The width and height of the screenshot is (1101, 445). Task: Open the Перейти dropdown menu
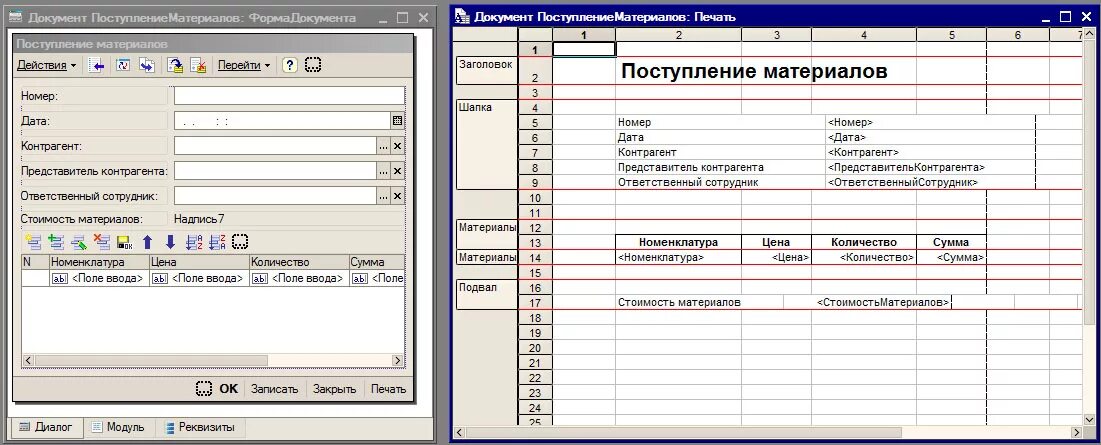point(244,65)
